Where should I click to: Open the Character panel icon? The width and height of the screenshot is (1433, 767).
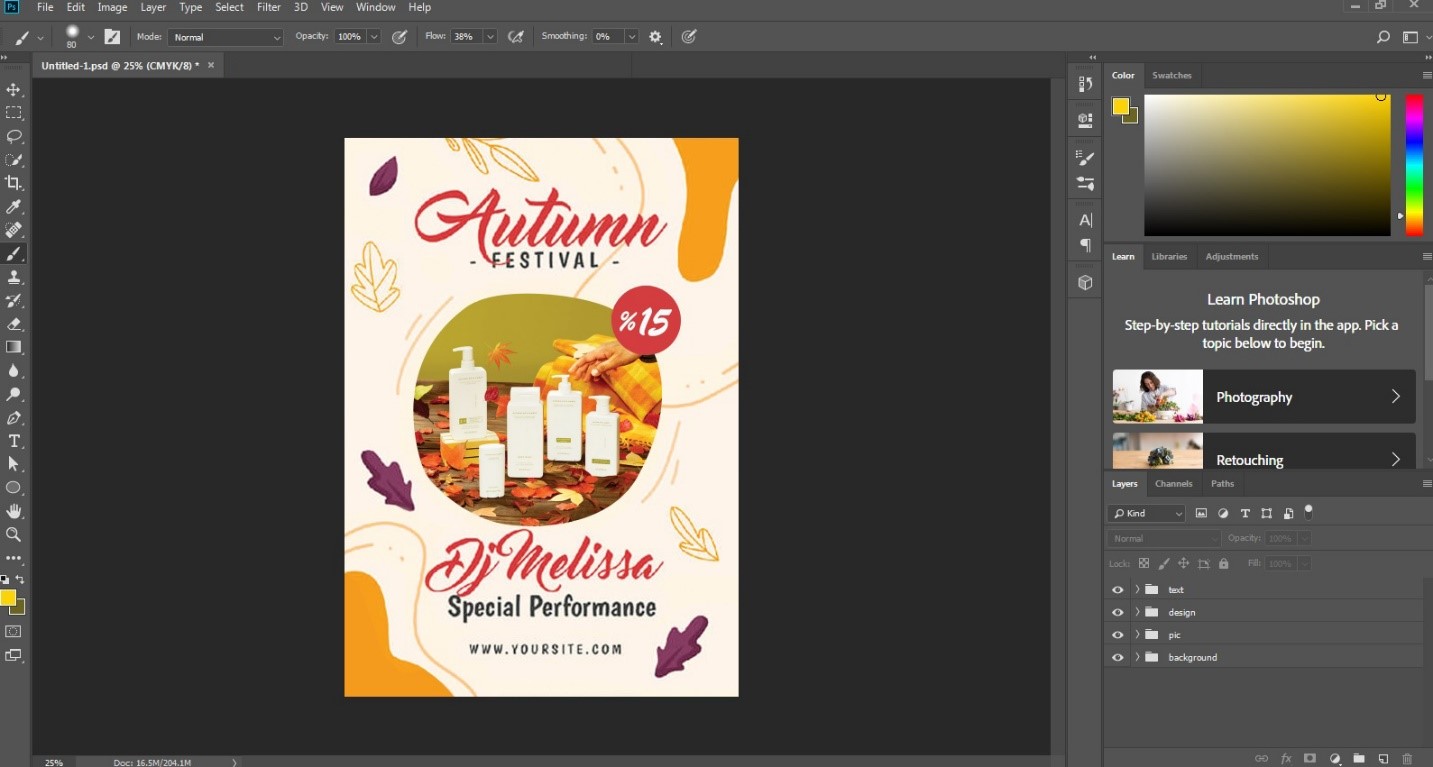1085,220
